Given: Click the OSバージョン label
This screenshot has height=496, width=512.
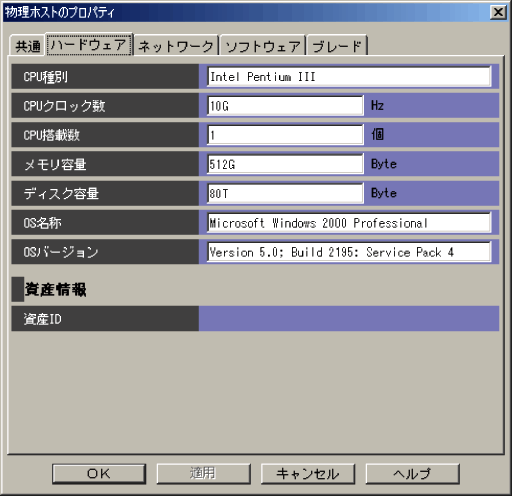Looking at the screenshot, I should pyautogui.click(x=61, y=252).
